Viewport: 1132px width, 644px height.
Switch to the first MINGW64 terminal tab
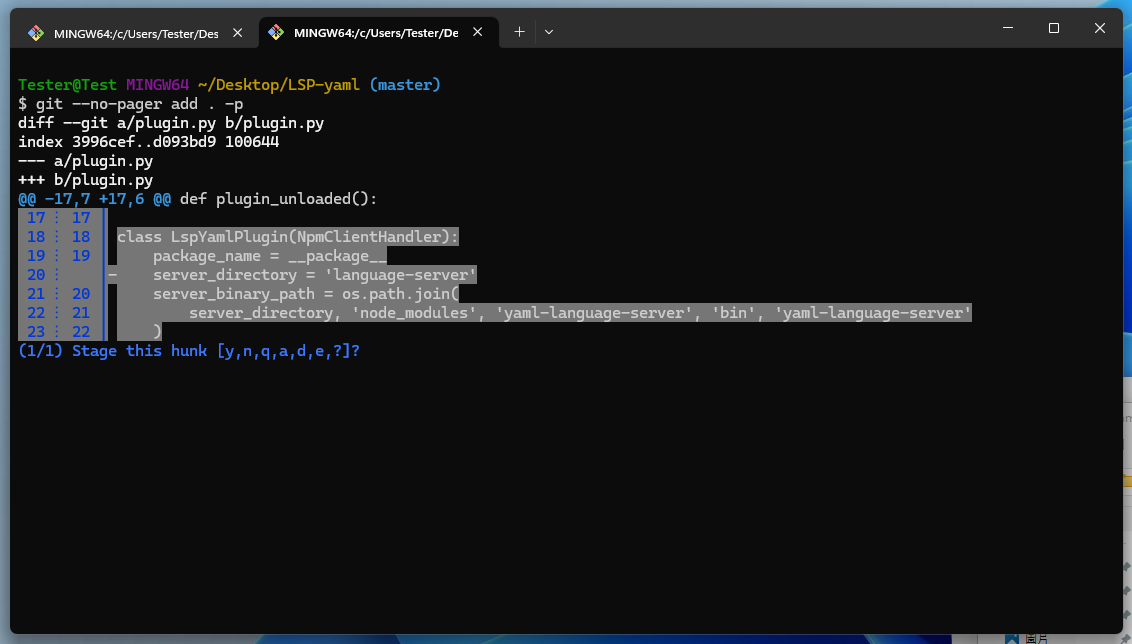[135, 33]
